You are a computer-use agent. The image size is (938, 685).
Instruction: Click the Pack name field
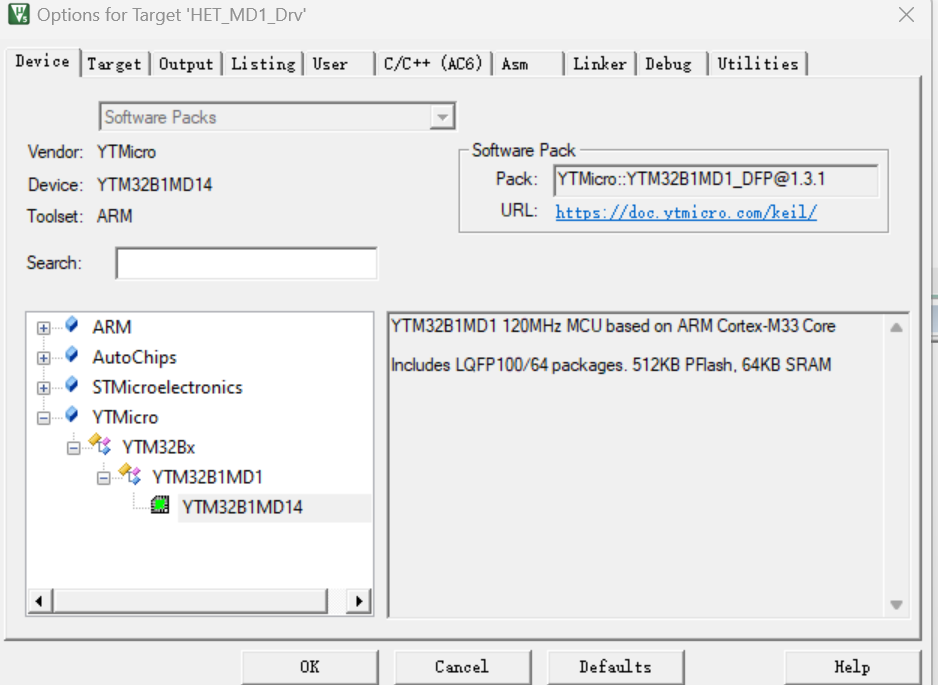[716, 179]
